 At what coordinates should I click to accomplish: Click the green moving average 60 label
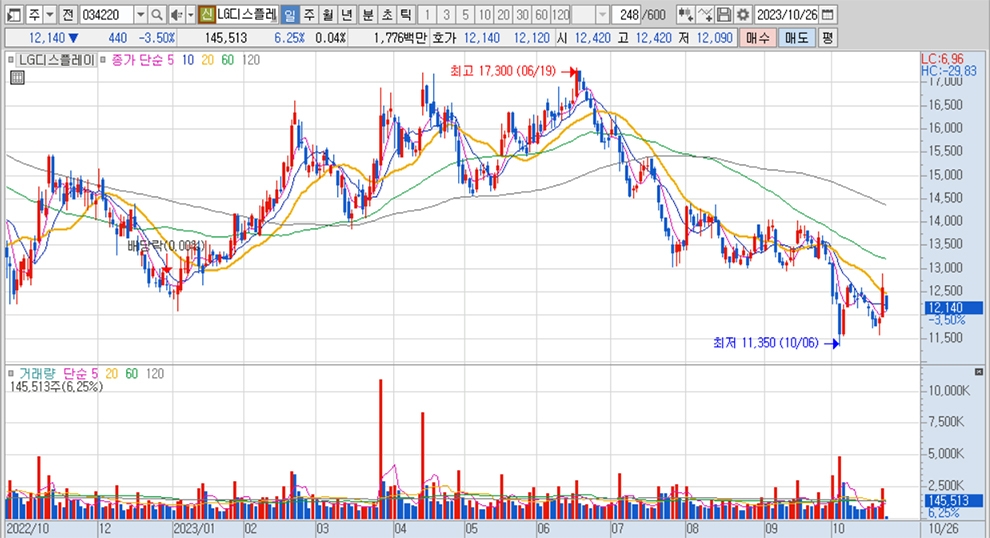(x=228, y=60)
